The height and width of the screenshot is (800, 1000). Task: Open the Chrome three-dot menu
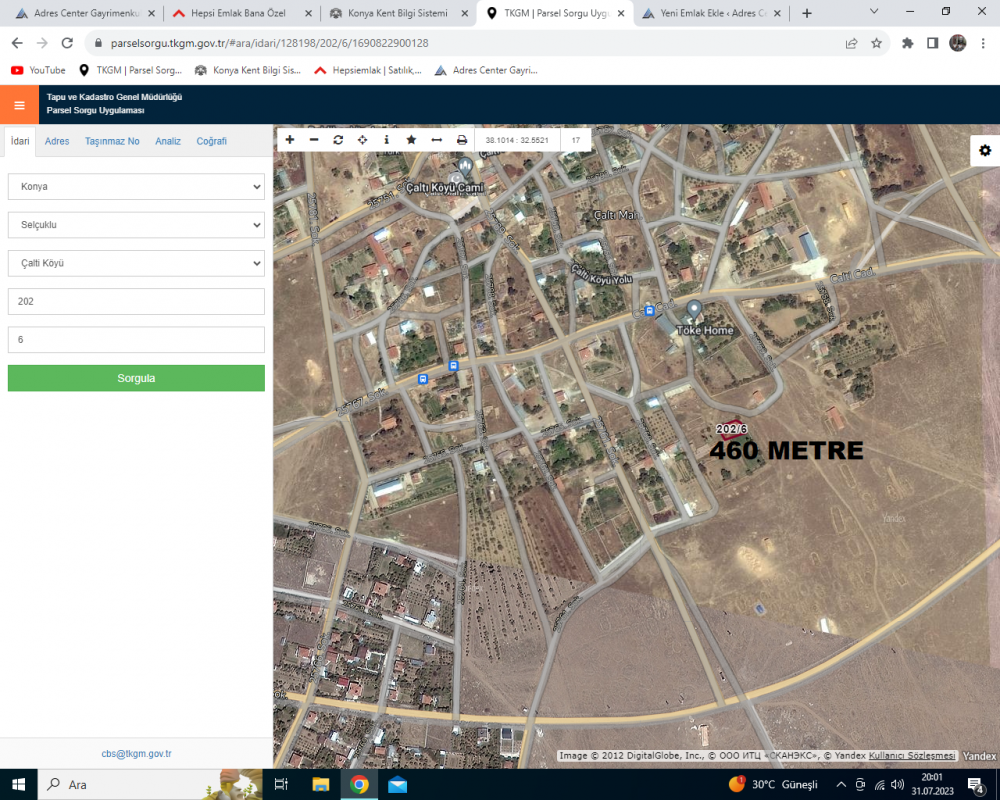[983, 43]
